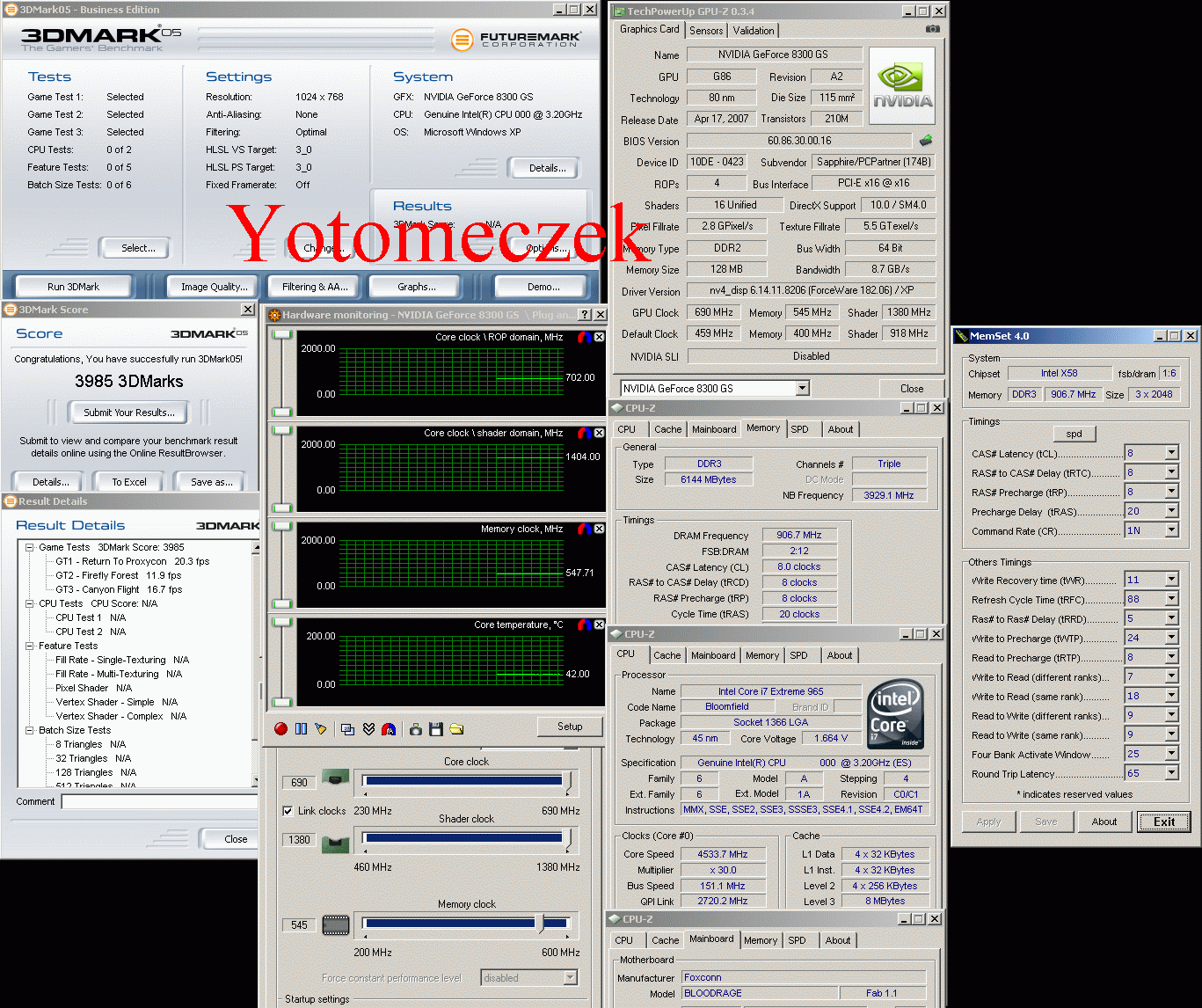Open the folder icon in the monitoring toolbar
Screen dimensions: 1202x1008
click(x=456, y=728)
